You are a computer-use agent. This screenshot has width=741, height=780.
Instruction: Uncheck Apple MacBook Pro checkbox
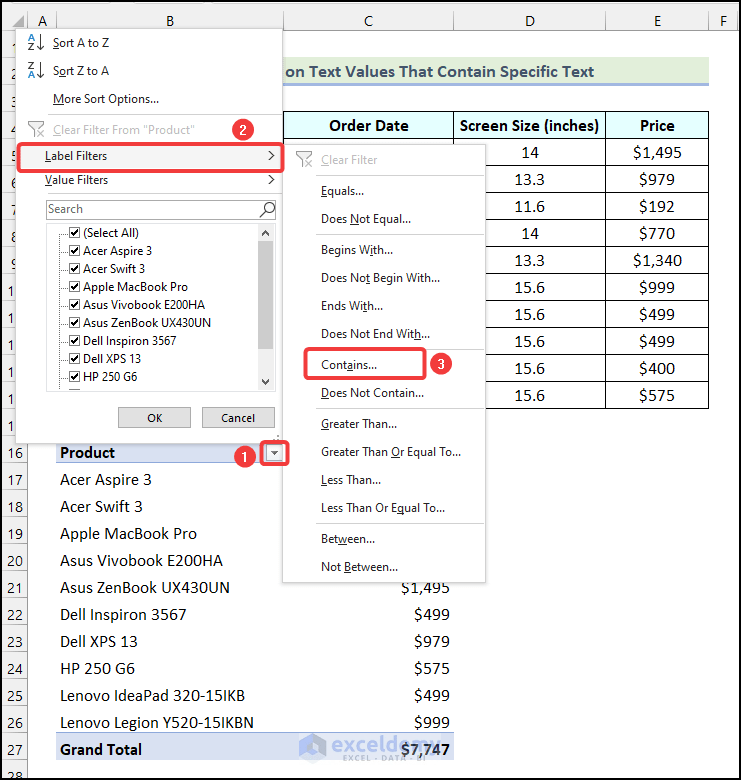coord(75,287)
